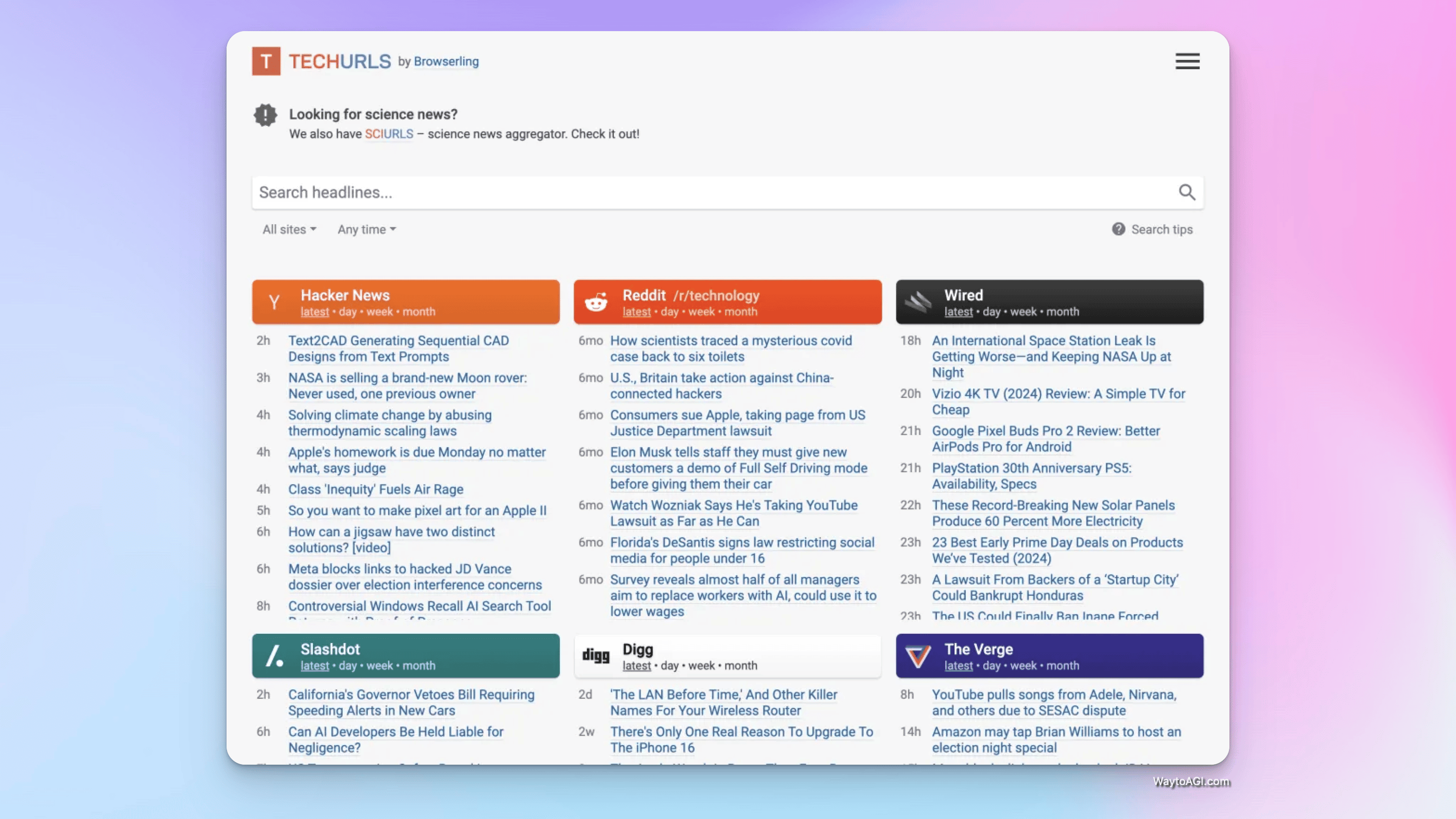This screenshot has height=819, width=1456.
Task: Open 'Elon Musk tells staff' headline
Action: pyautogui.click(x=739, y=468)
